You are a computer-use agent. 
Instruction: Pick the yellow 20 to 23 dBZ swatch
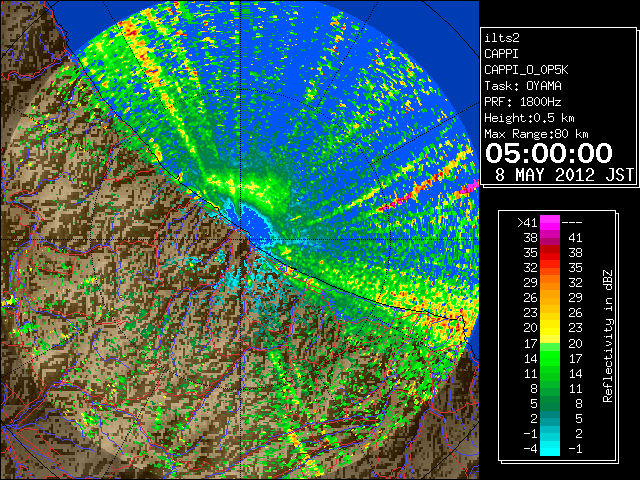click(x=550, y=328)
